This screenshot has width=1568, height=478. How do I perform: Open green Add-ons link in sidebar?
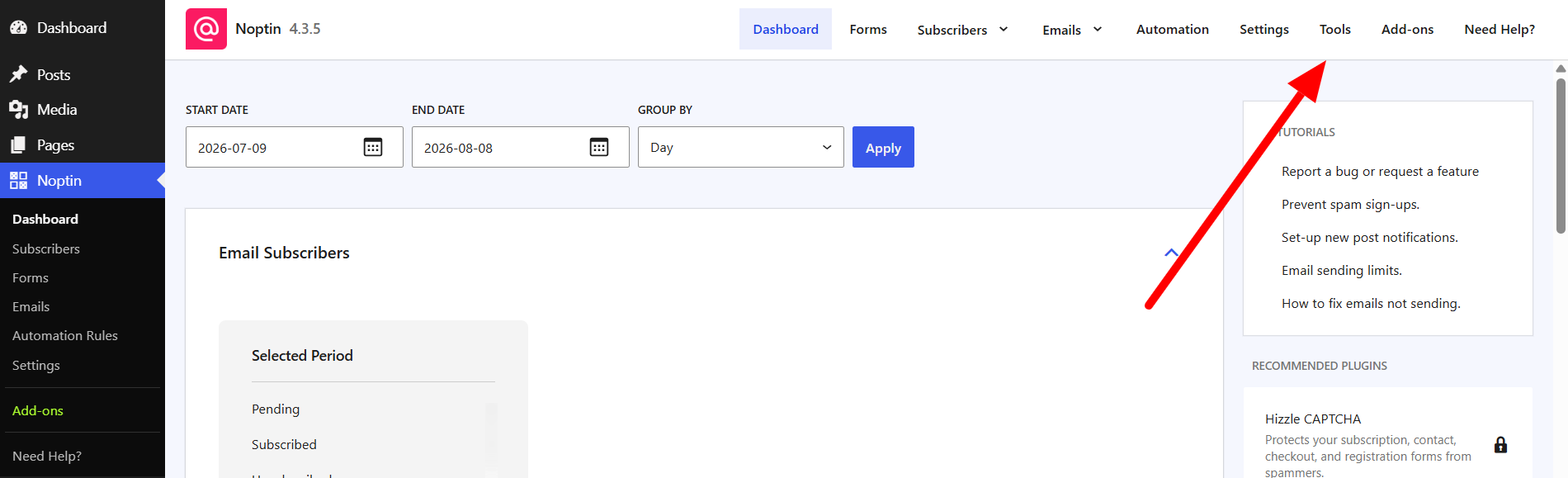[38, 410]
